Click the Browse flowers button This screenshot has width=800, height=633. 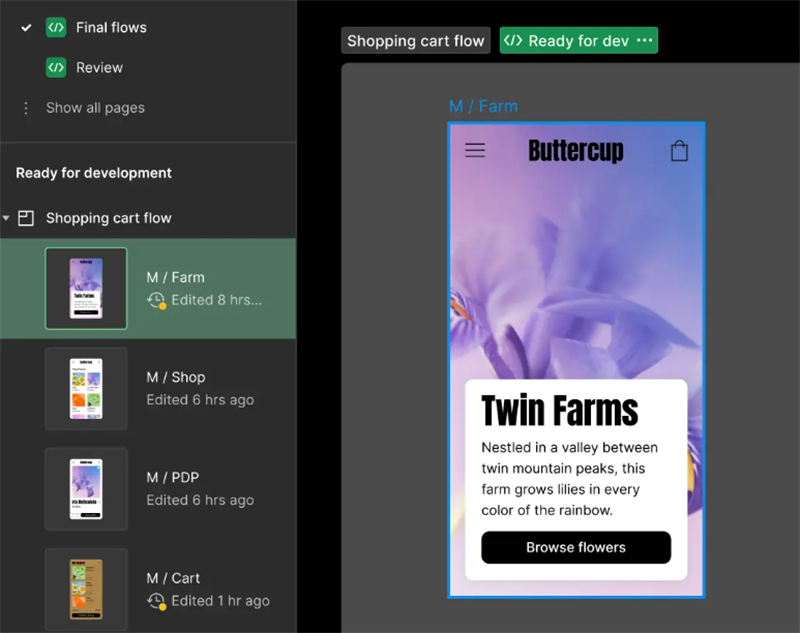[576, 547]
